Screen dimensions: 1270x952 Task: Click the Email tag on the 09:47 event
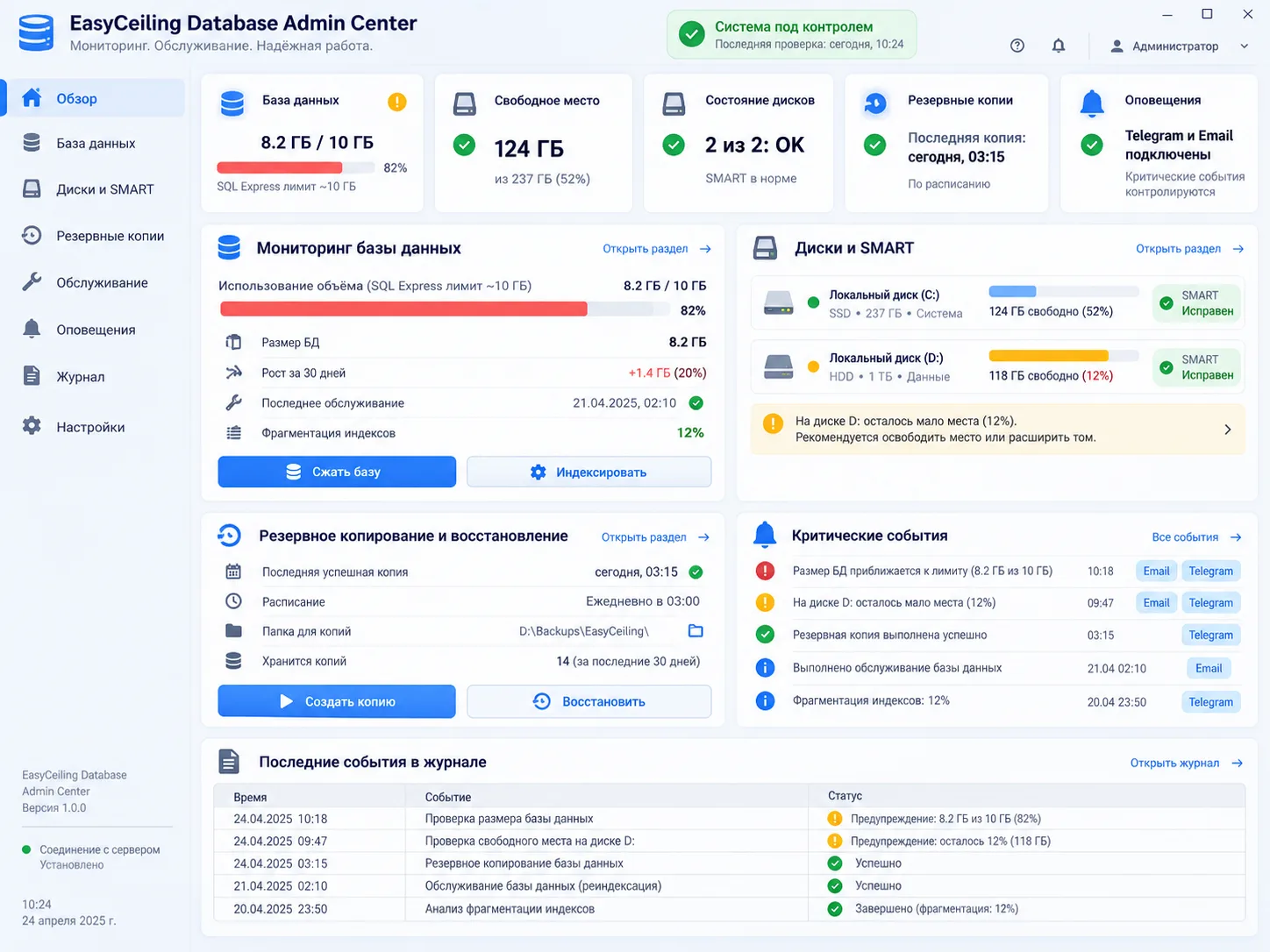[1156, 602]
